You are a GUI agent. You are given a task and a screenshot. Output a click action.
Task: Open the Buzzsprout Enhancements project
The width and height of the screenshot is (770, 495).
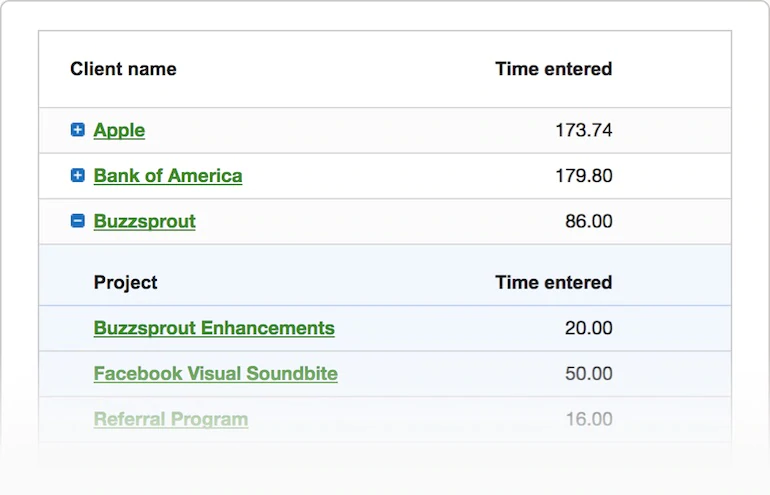coord(214,328)
